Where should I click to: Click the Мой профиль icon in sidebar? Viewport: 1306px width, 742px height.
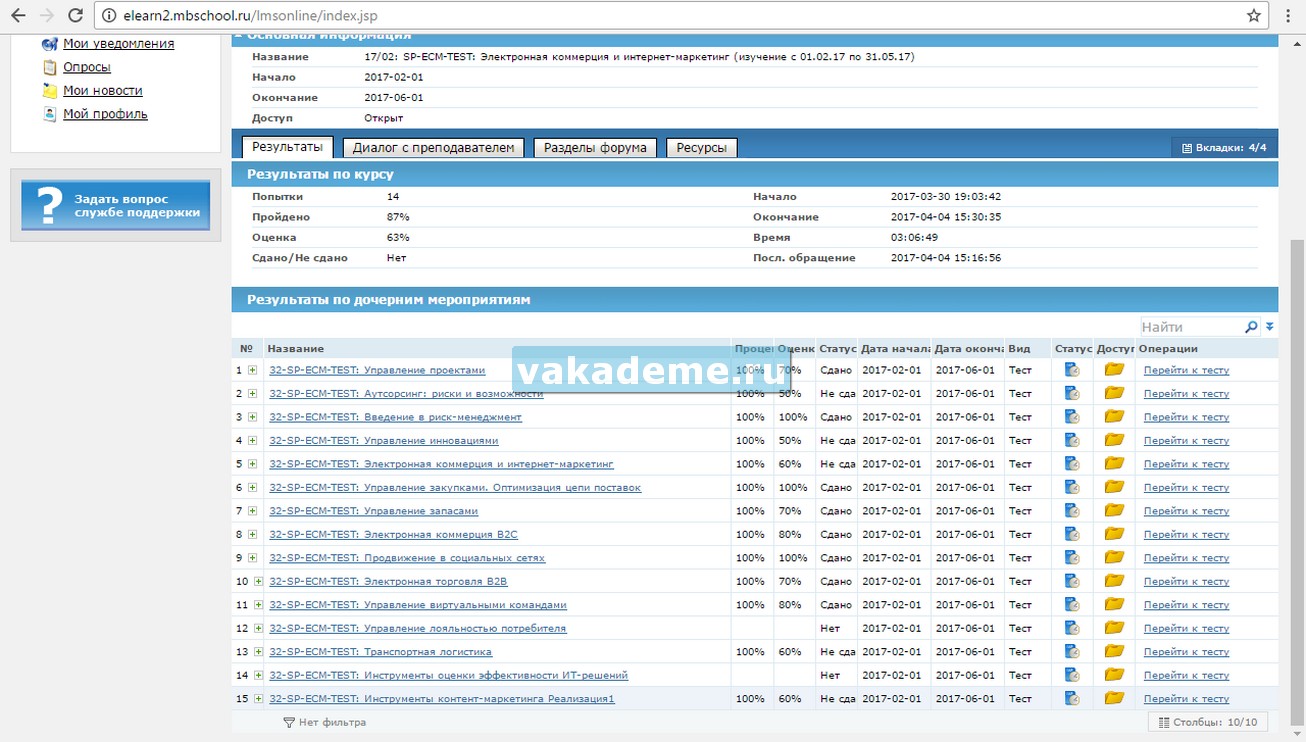50,114
